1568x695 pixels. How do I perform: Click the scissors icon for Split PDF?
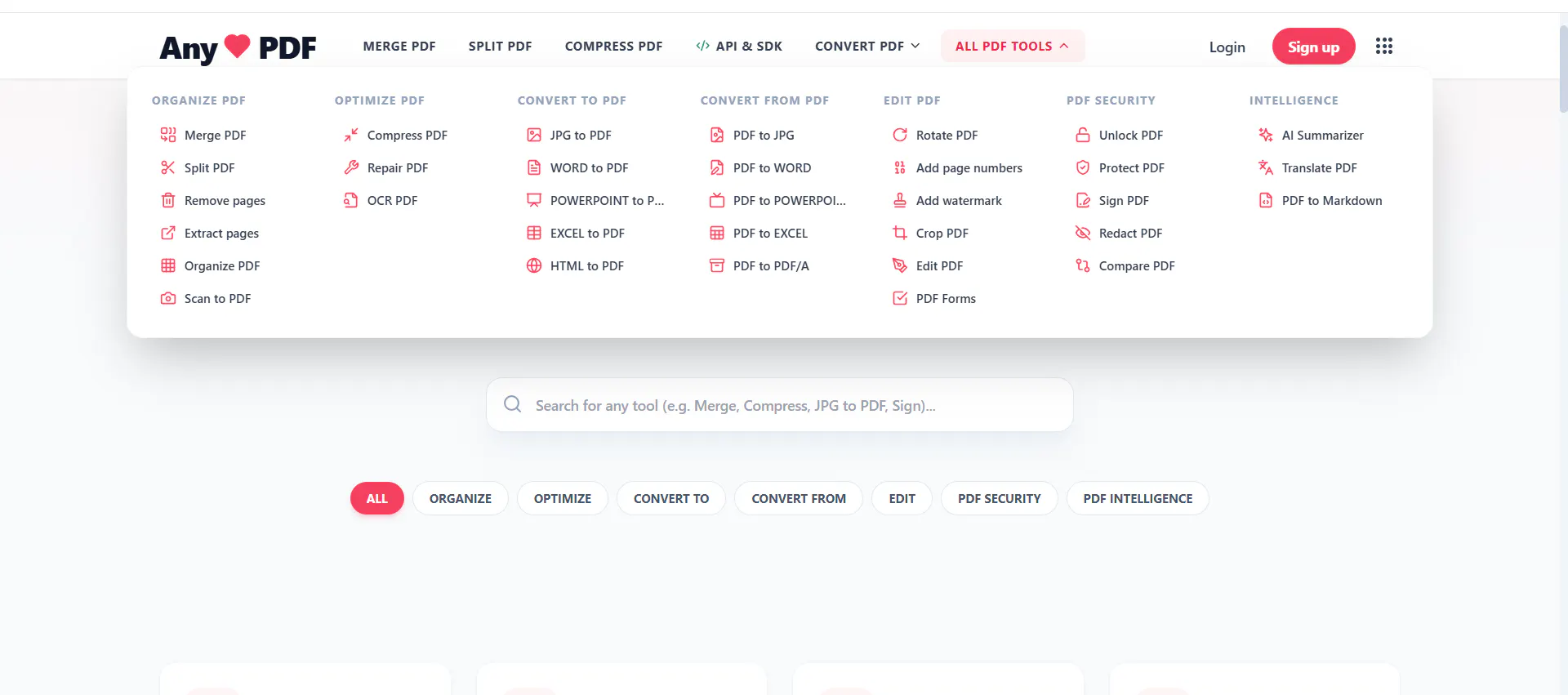(168, 167)
